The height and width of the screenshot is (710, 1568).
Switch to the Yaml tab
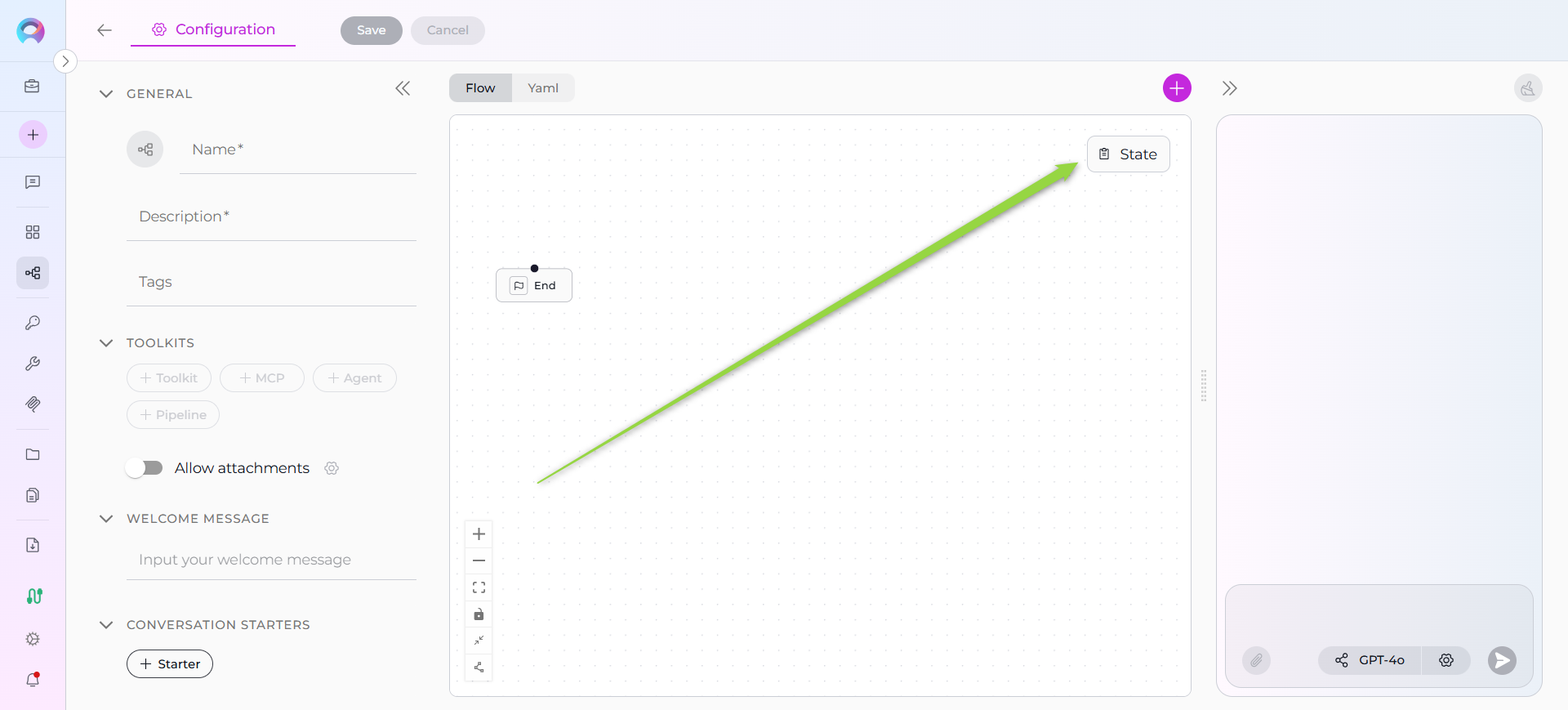[543, 88]
